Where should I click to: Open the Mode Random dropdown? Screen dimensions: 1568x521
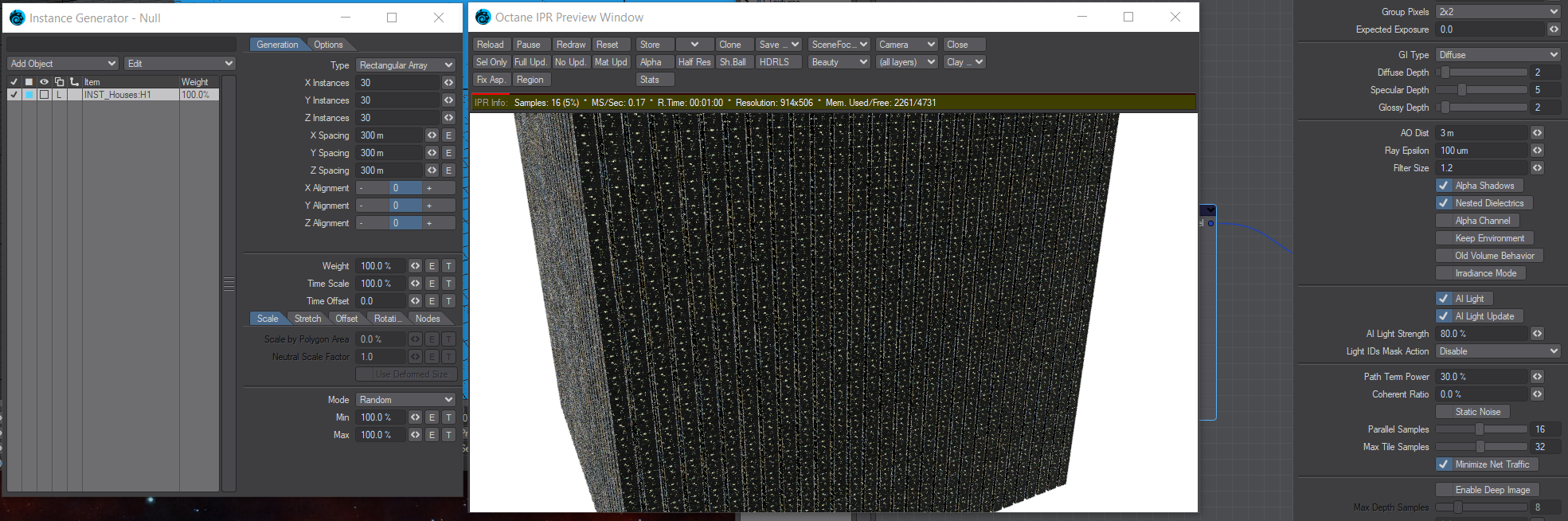pyautogui.click(x=405, y=400)
